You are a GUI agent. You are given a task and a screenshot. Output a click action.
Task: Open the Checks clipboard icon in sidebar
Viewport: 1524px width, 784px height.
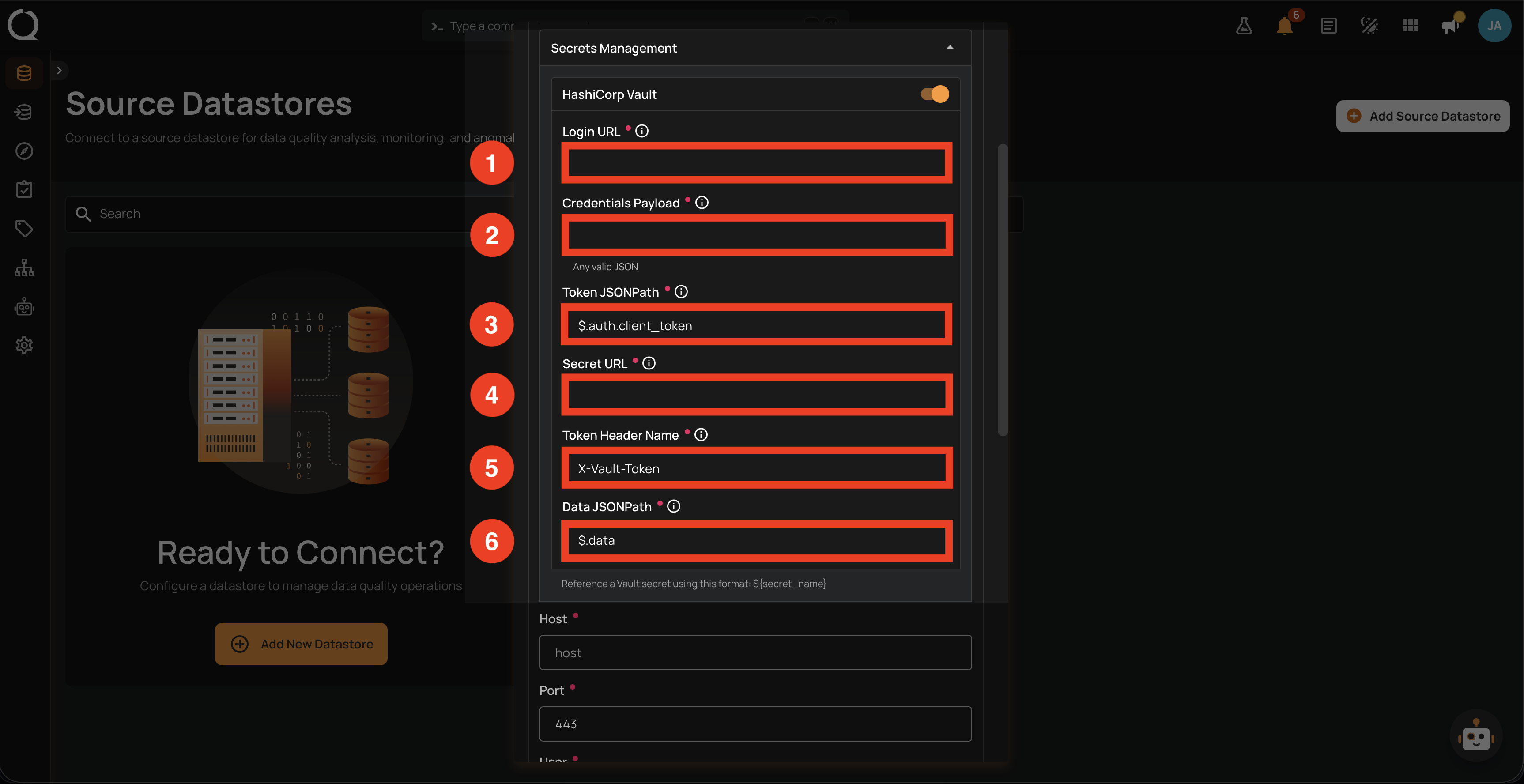24,189
